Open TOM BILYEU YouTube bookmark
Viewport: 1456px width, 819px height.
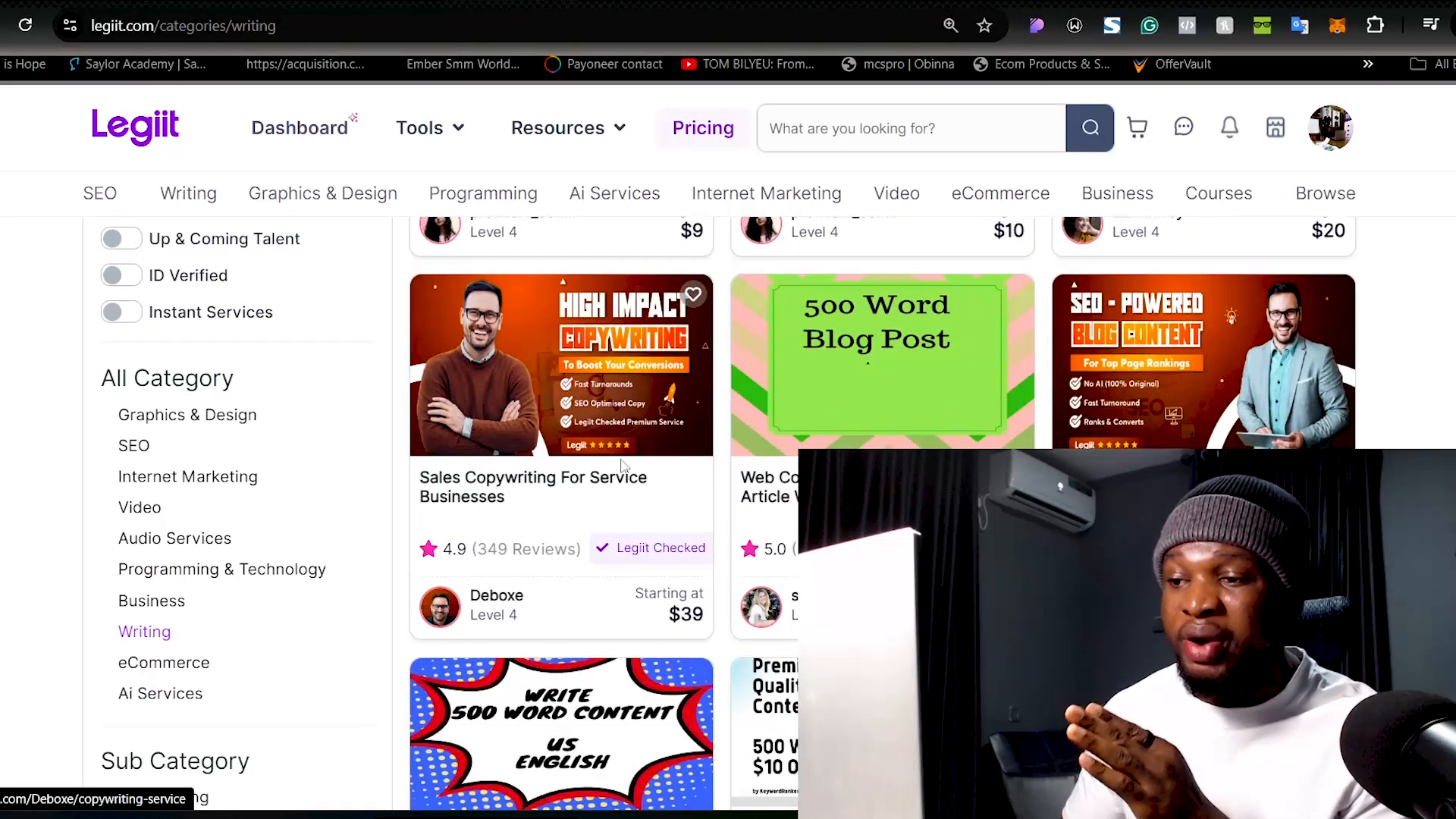(748, 64)
